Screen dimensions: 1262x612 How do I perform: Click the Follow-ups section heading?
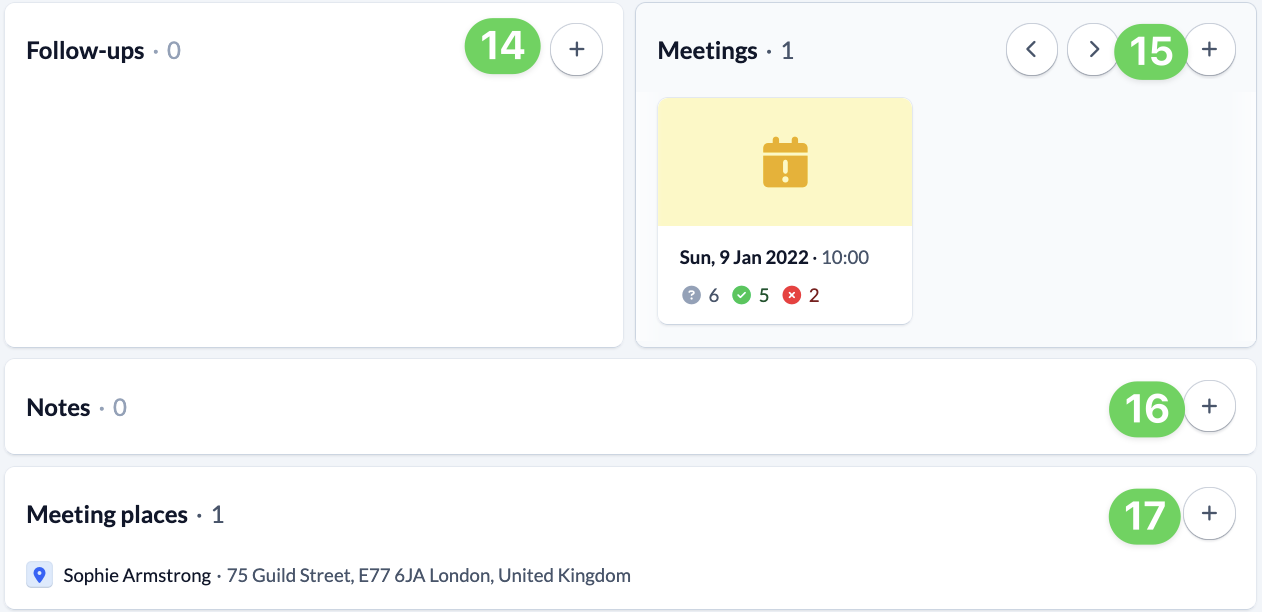pos(85,51)
